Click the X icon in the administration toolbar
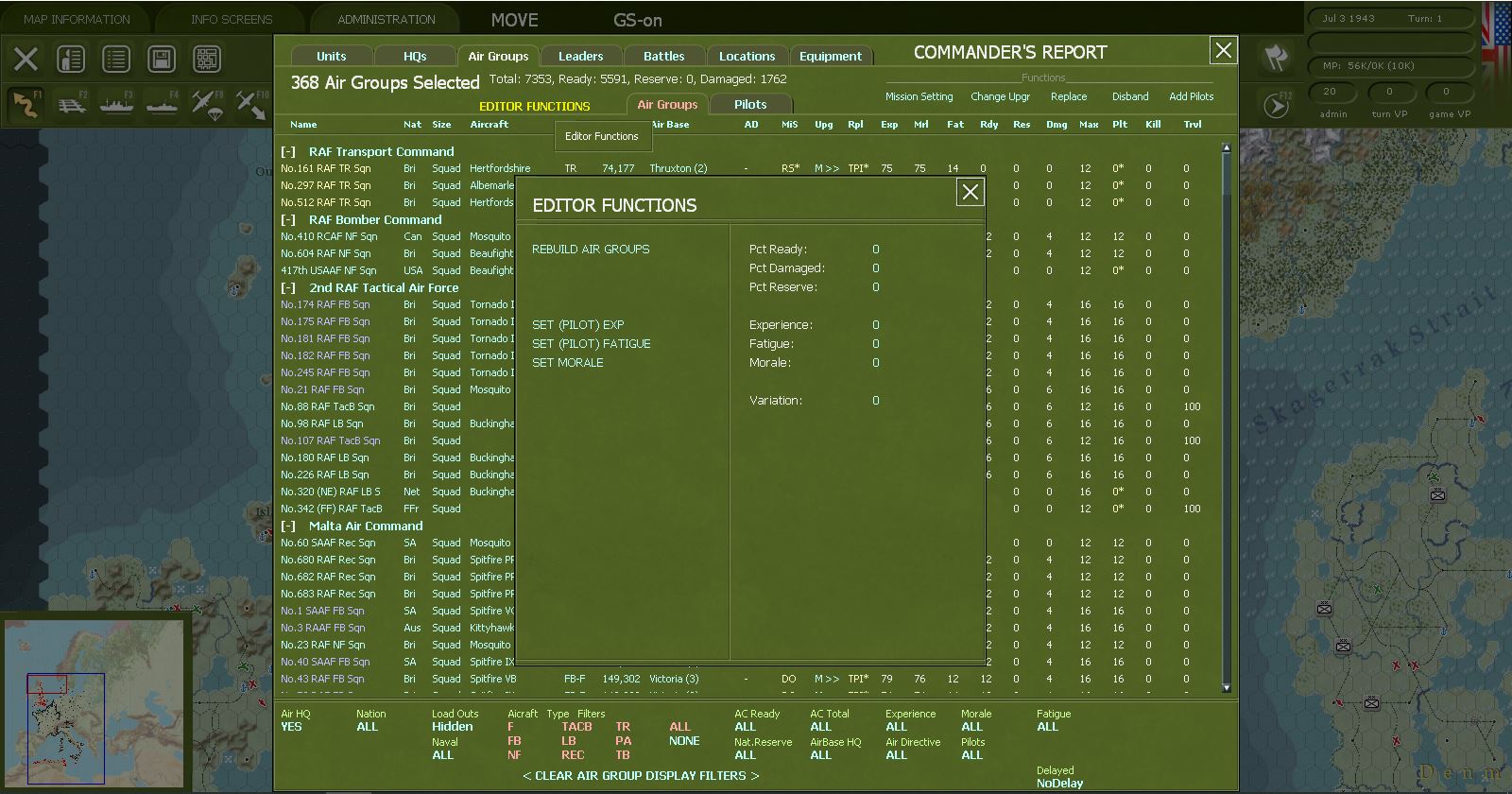The width and height of the screenshot is (1512, 794). pyautogui.click(x=26, y=60)
